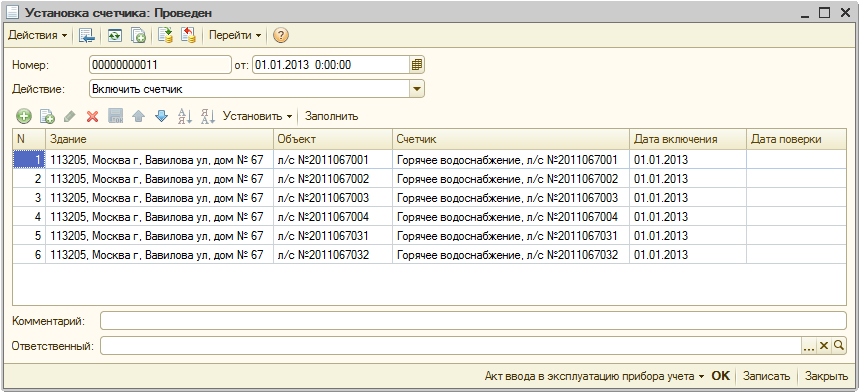Click the unpost document icon with red arrow
This screenshot has height=392, width=859.
click(x=188, y=36)
